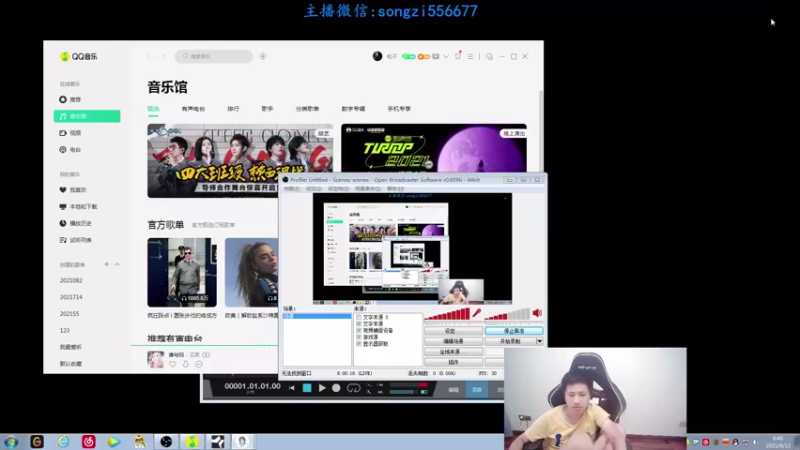Viewport: 800px width, 450px height.
Task: Select 音乐馆 in the sidebar
Action: point(87,116)
